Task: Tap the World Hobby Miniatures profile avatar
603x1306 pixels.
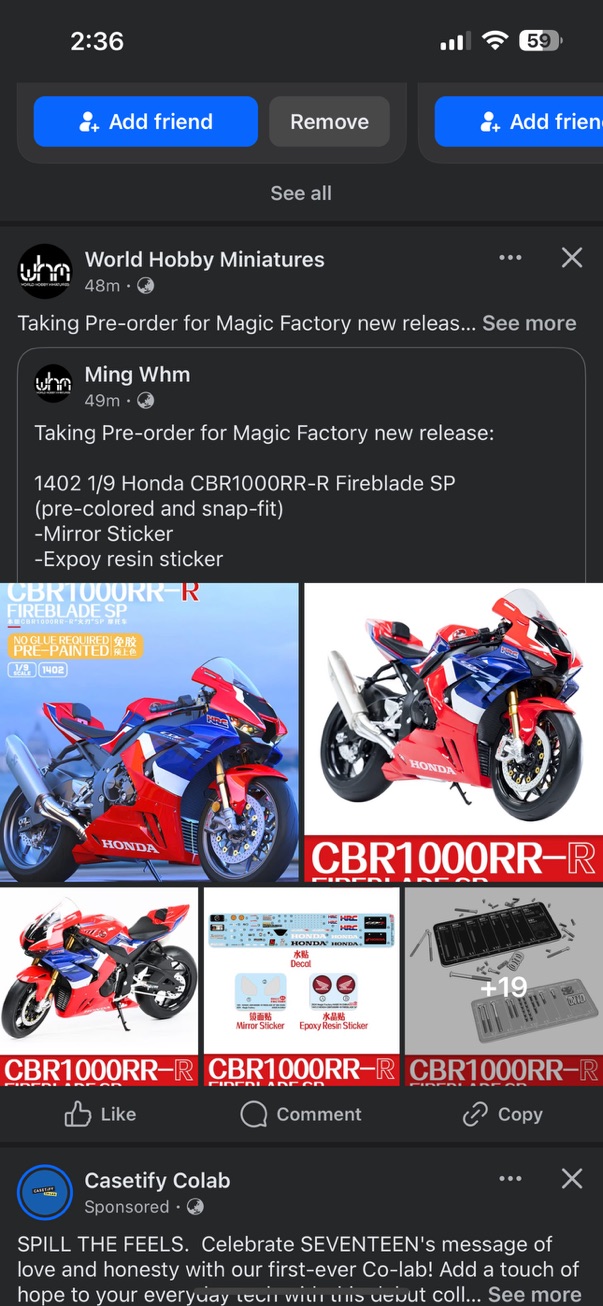Action: pyautogui.click(x=45, y=271)
